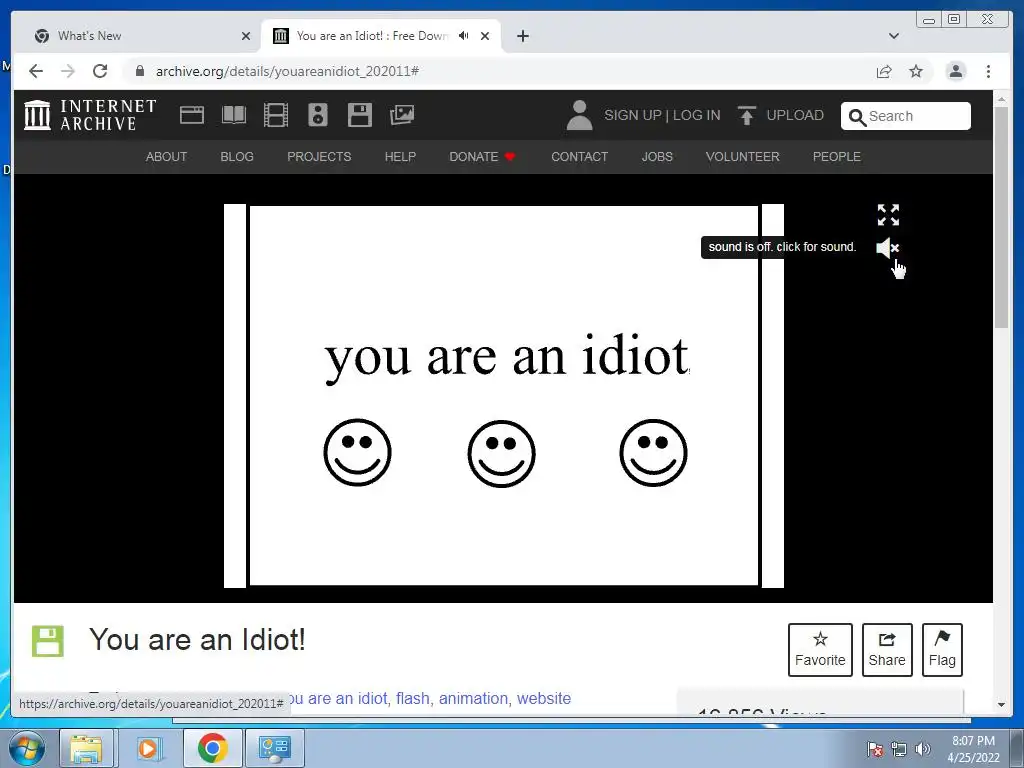Open the Software (floppy disk) section icon
The height and width of the screenshot is (768, 1024).
(360, 115)
